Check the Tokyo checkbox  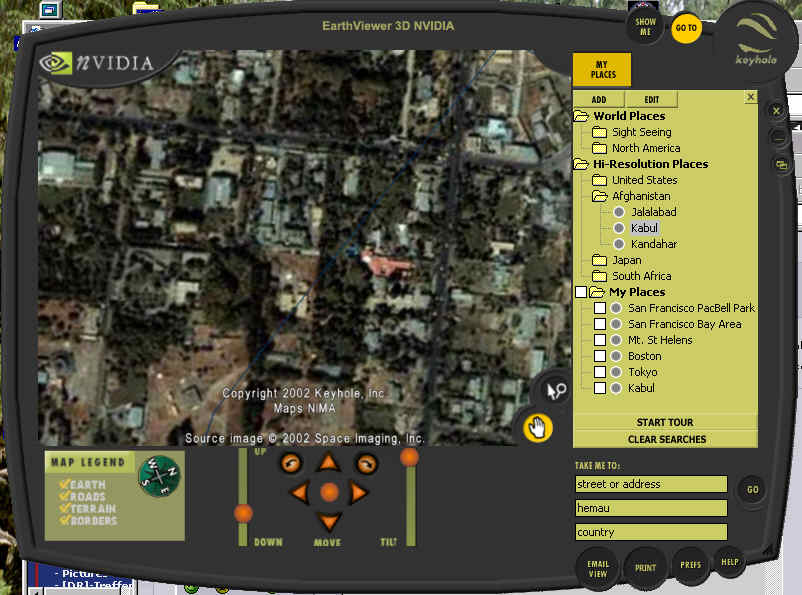tap(600, 372)
